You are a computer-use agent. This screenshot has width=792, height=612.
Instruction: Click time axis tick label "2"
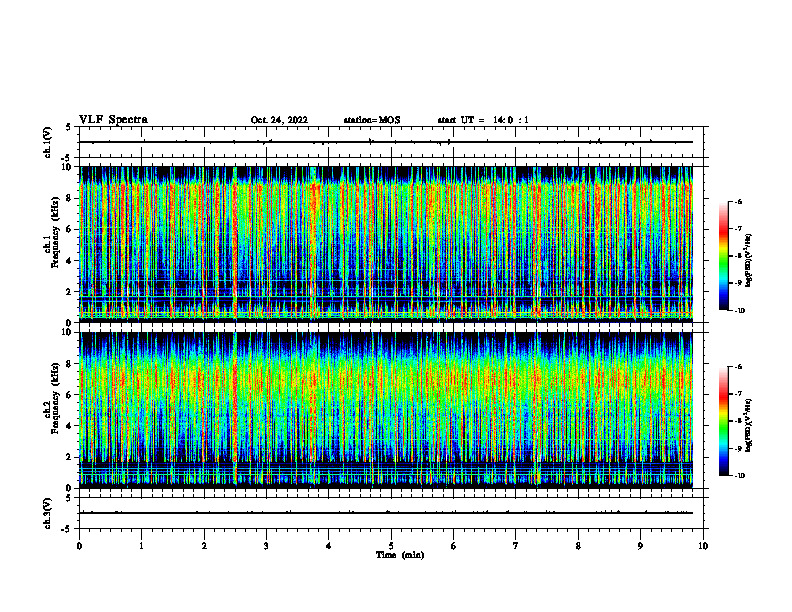(204, 546)
